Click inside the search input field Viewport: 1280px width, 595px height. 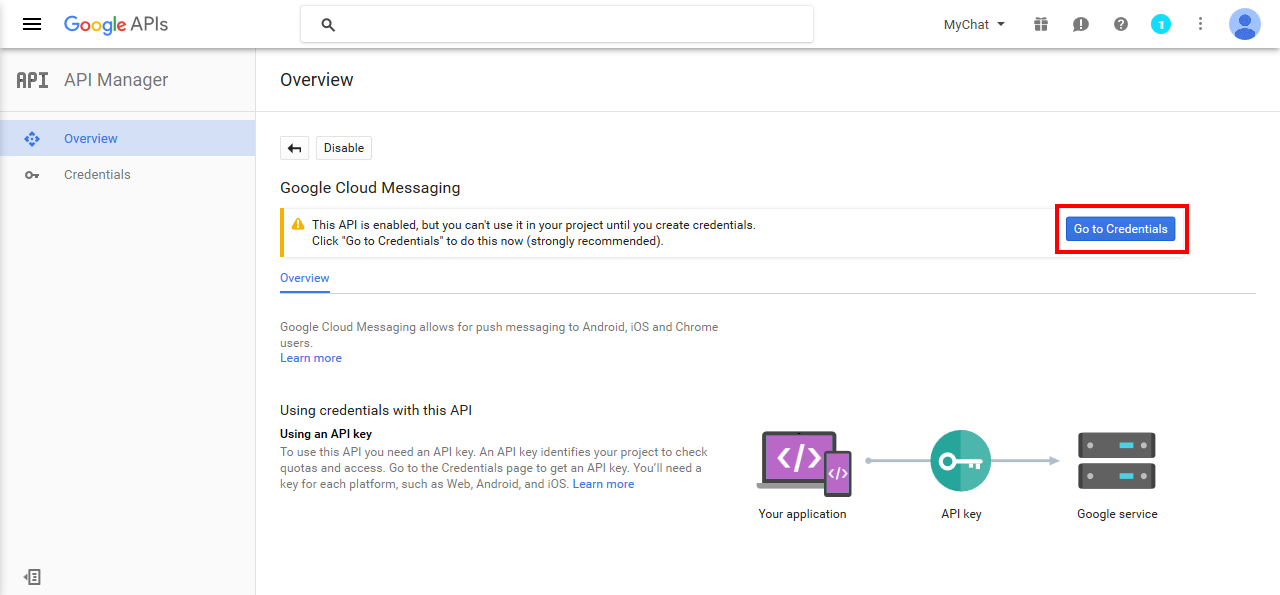(x=560, y=23)
